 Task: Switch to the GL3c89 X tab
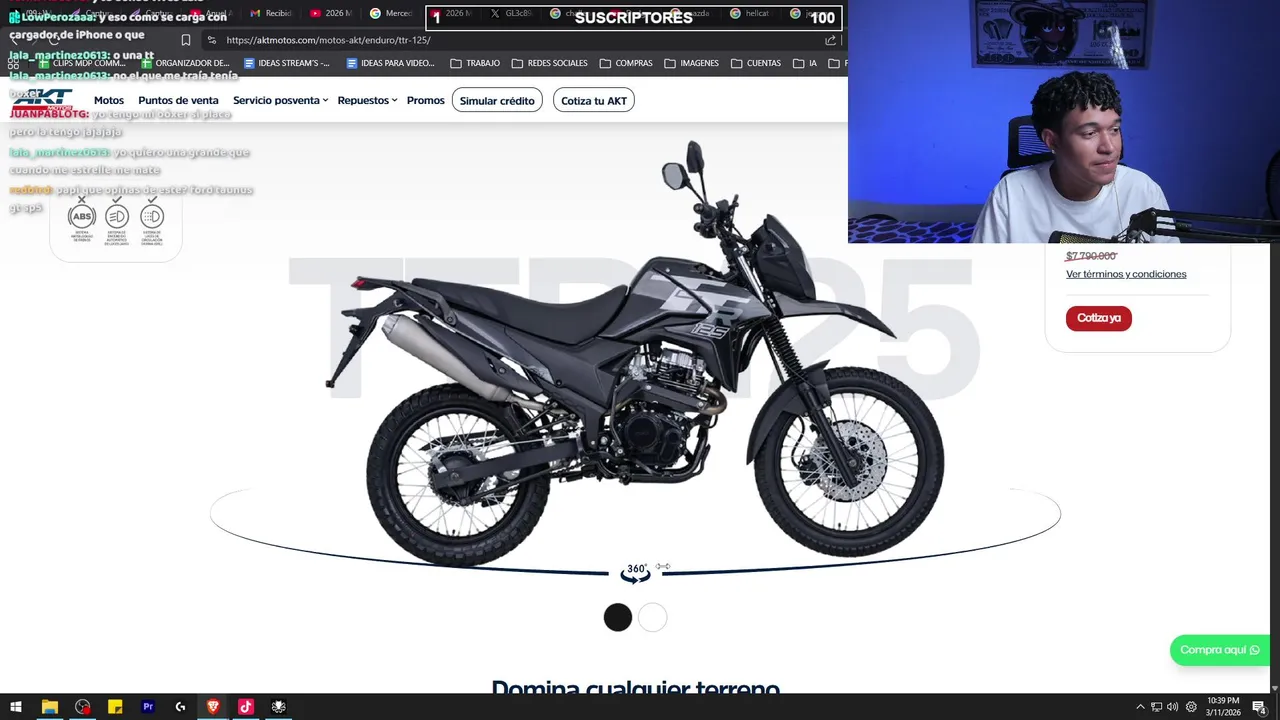click(x=510, y=13)
